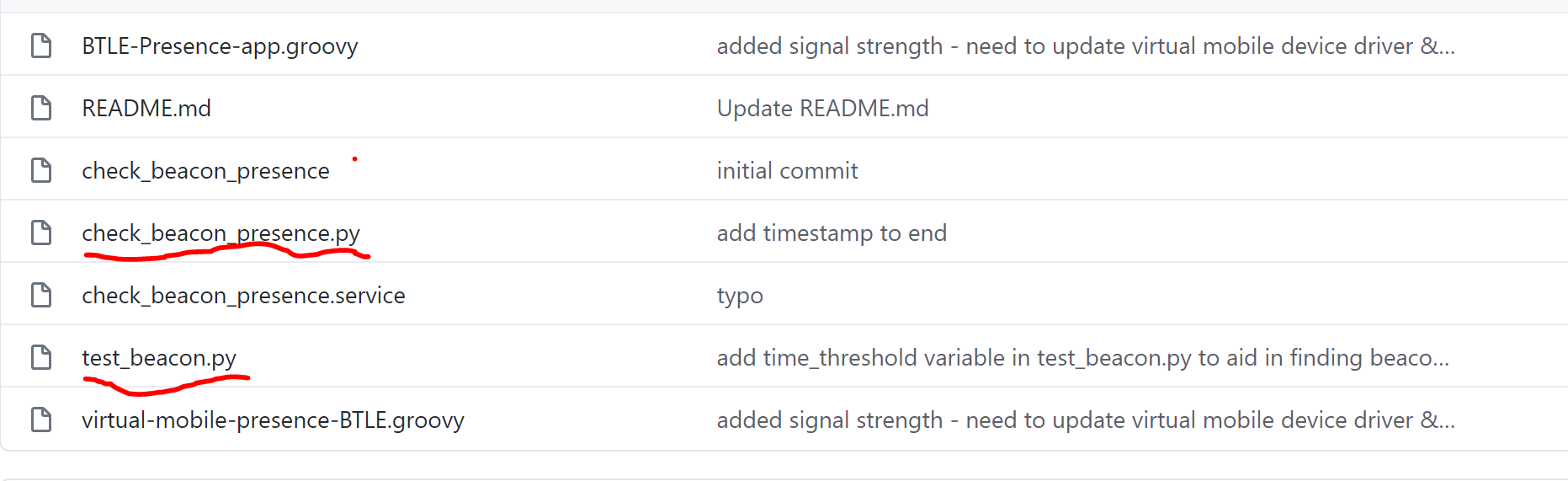View the "Update README.md" commit
Viewport: 1568px width, 481px height.
[822, 108]
